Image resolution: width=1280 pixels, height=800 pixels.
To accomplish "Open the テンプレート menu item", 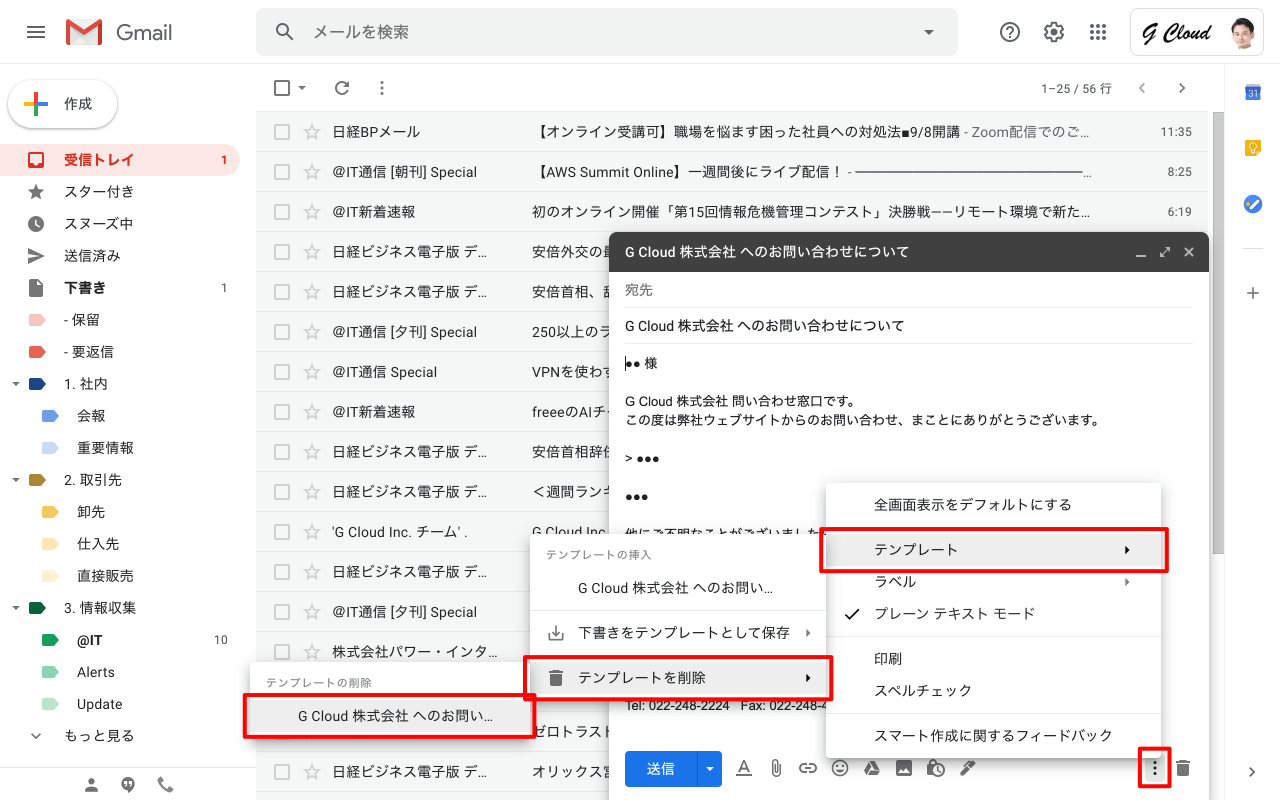I will pos(993,550).
